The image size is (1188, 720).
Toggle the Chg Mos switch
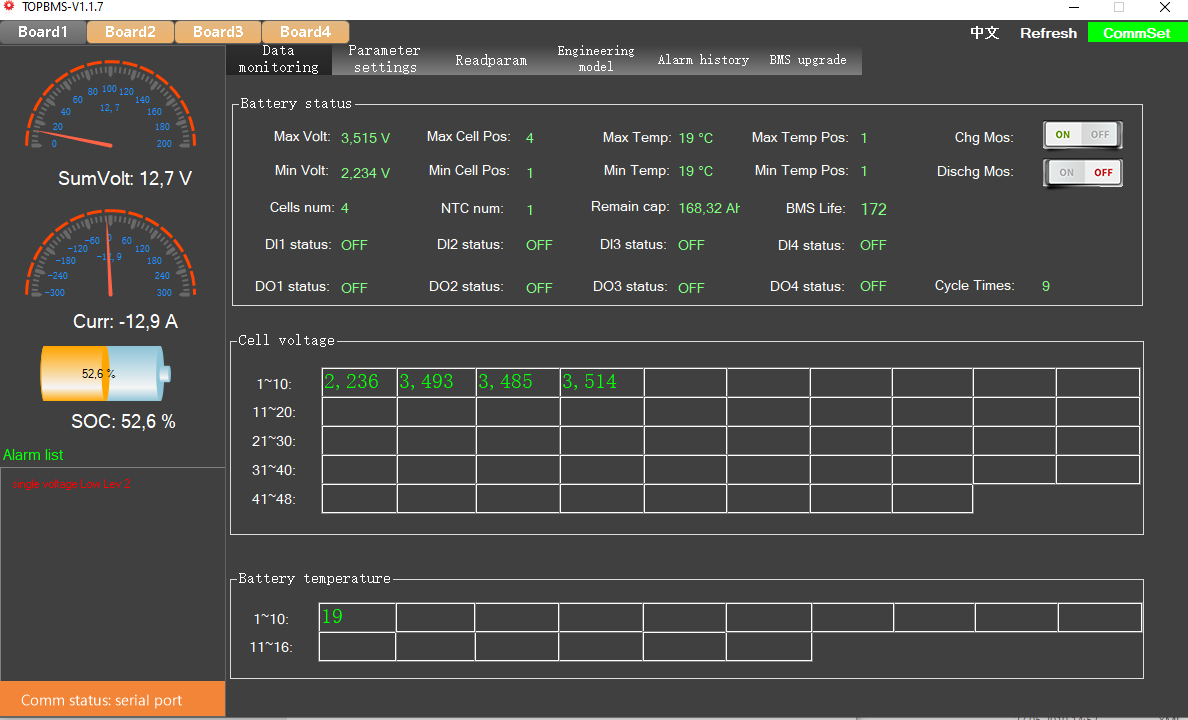click(1082, 135)
